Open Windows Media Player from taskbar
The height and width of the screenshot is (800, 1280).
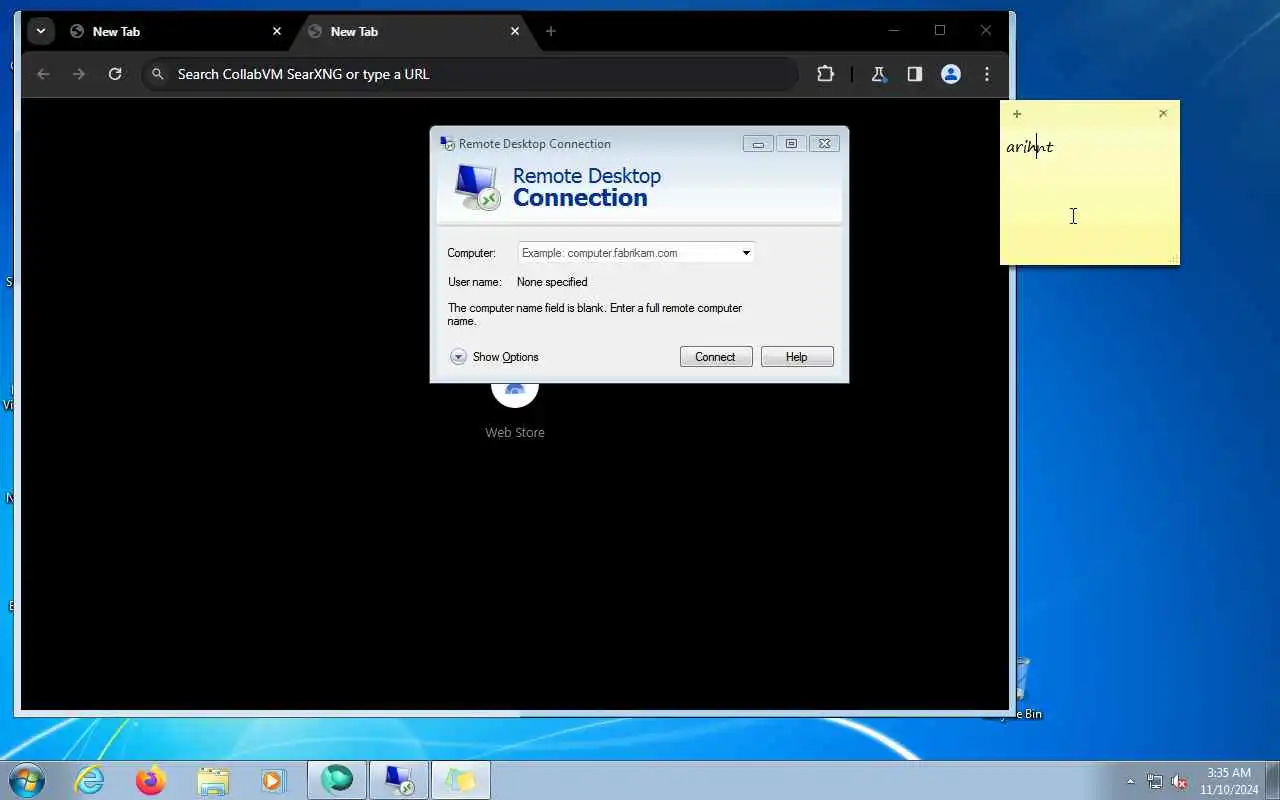[x=273, y=780]
